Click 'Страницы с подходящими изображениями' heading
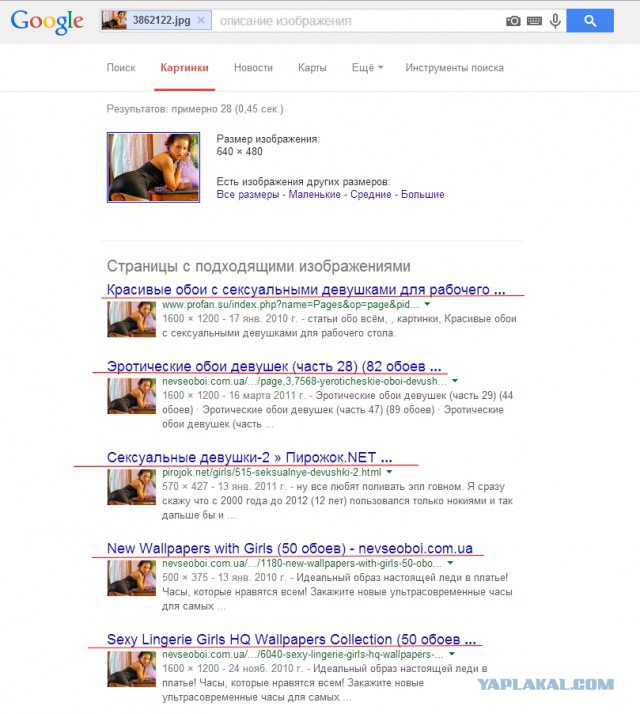640x714 pixels. (x=259, y=266)
